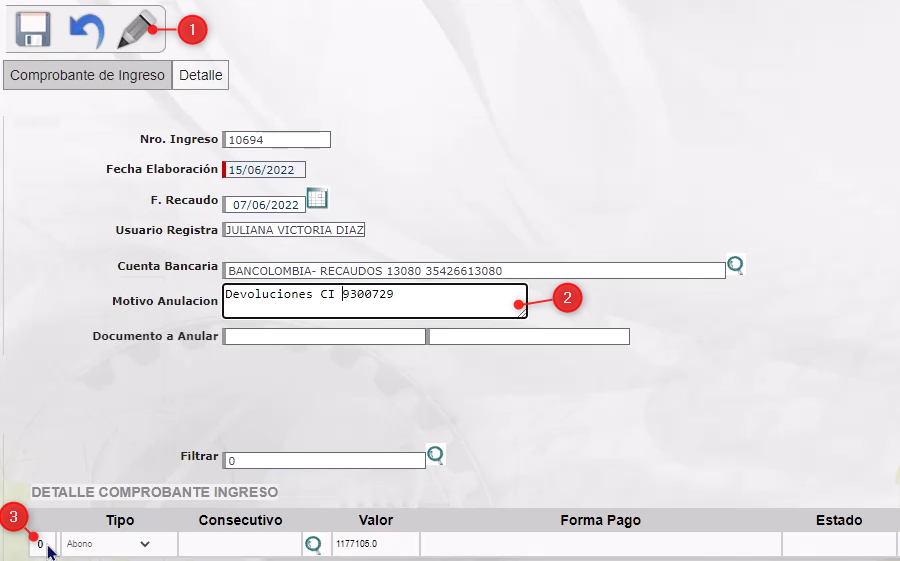900x561 pixels.
Task: Click the blue Undo arrow icon
Action: [x=86, y=30]
